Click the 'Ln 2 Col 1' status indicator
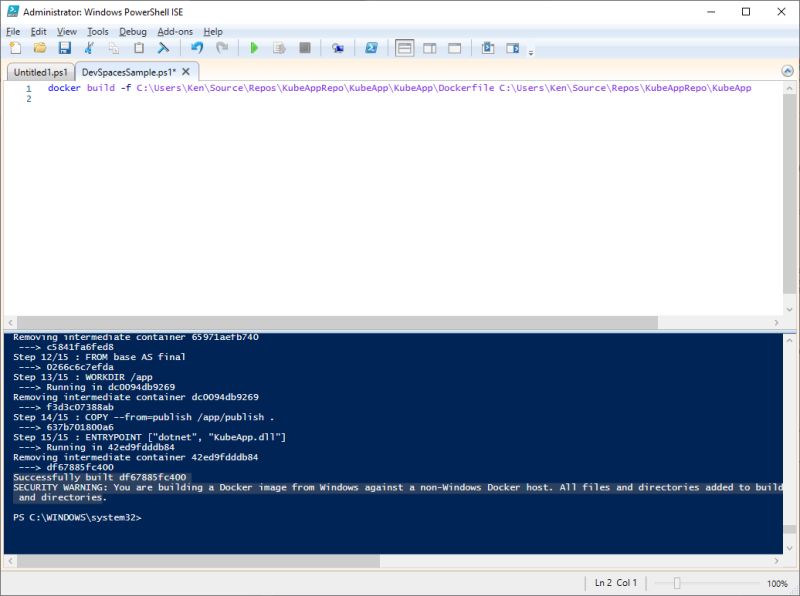Screen dimensions: 800x596 [616, 583]
